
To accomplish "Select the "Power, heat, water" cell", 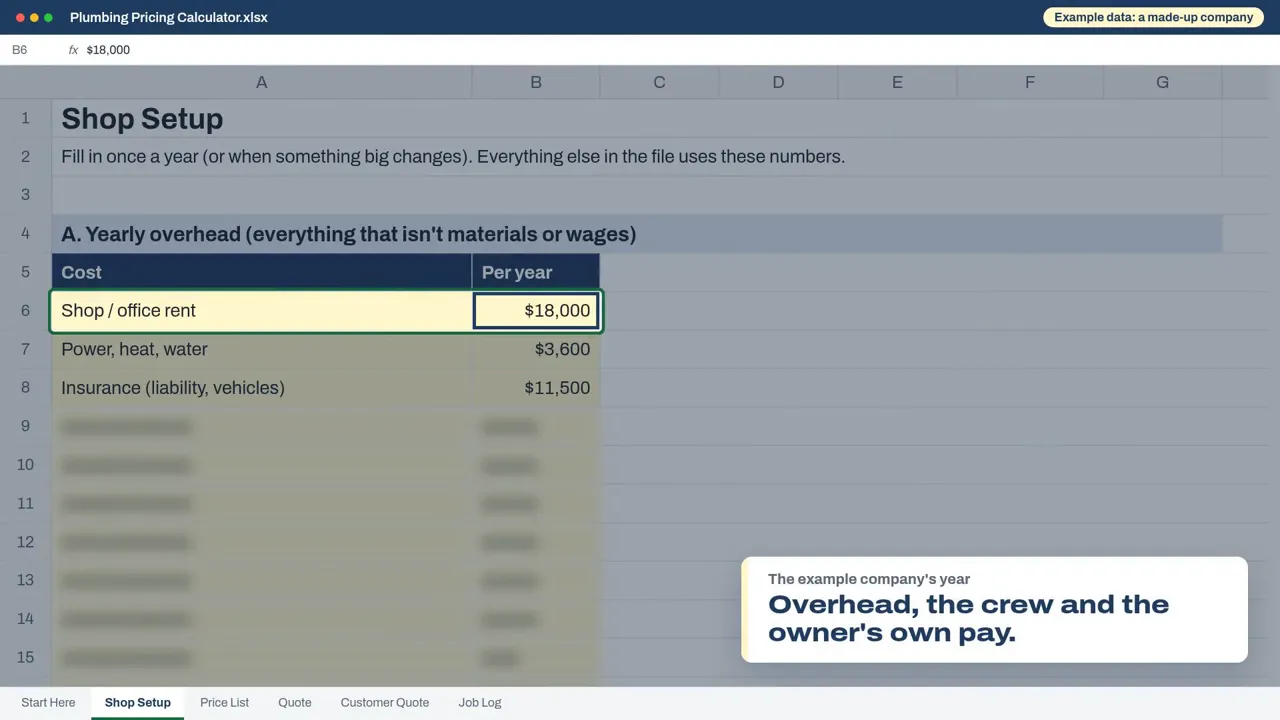I will (262, 349).
